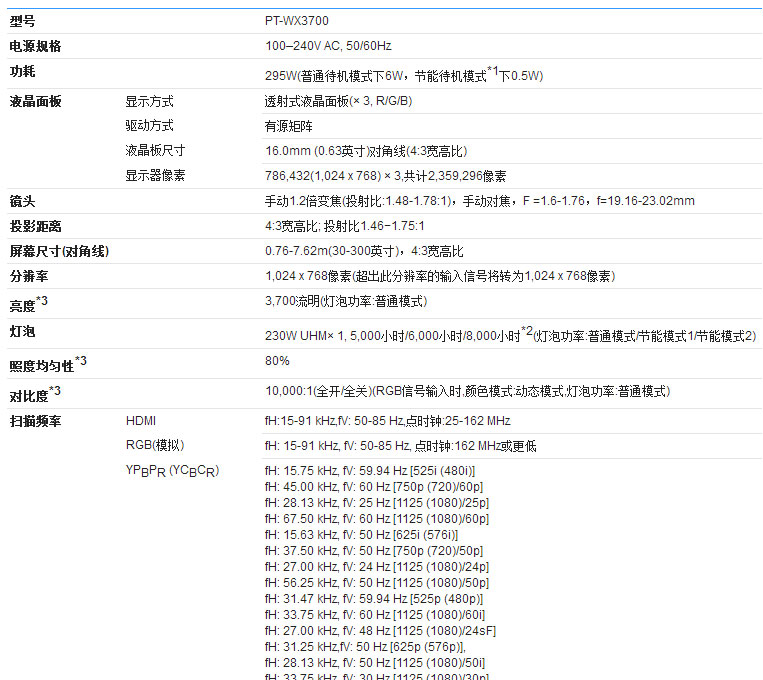Viewport: 763px width, 680px height.
Task: Select the 786,432(1,024 x 768) pixel value
Action: pos(385,176)
